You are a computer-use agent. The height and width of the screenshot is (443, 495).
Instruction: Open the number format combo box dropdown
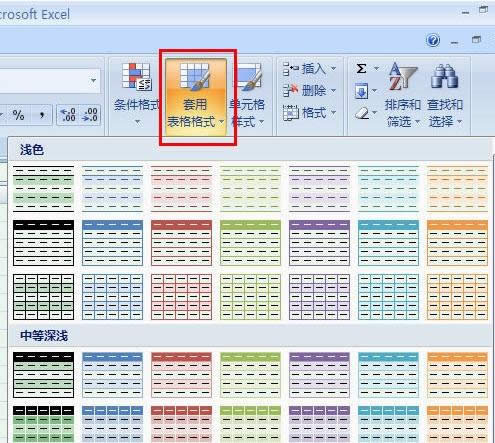pyautogui.click(x=94, y=80)
